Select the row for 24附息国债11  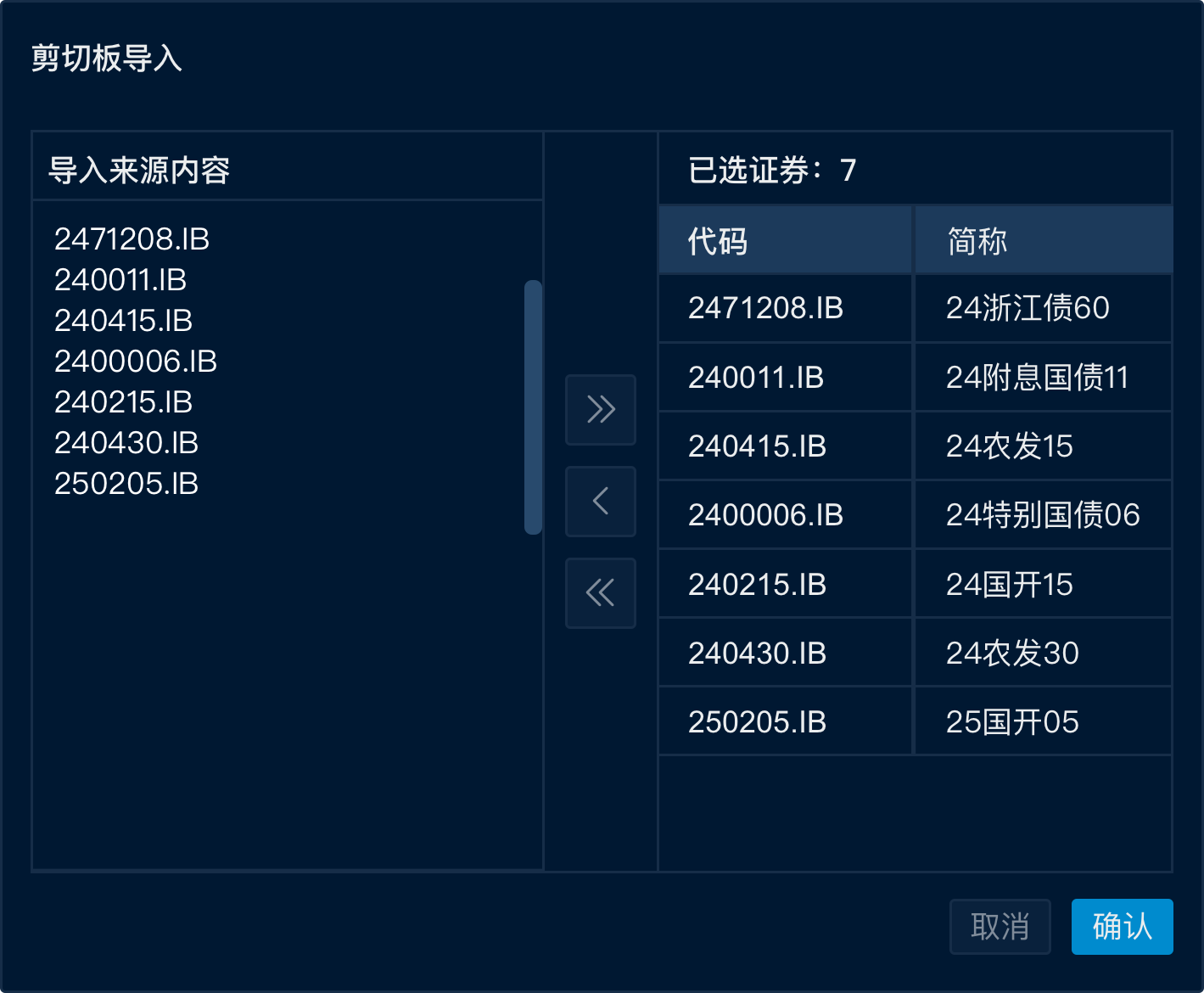coord(914,378)
